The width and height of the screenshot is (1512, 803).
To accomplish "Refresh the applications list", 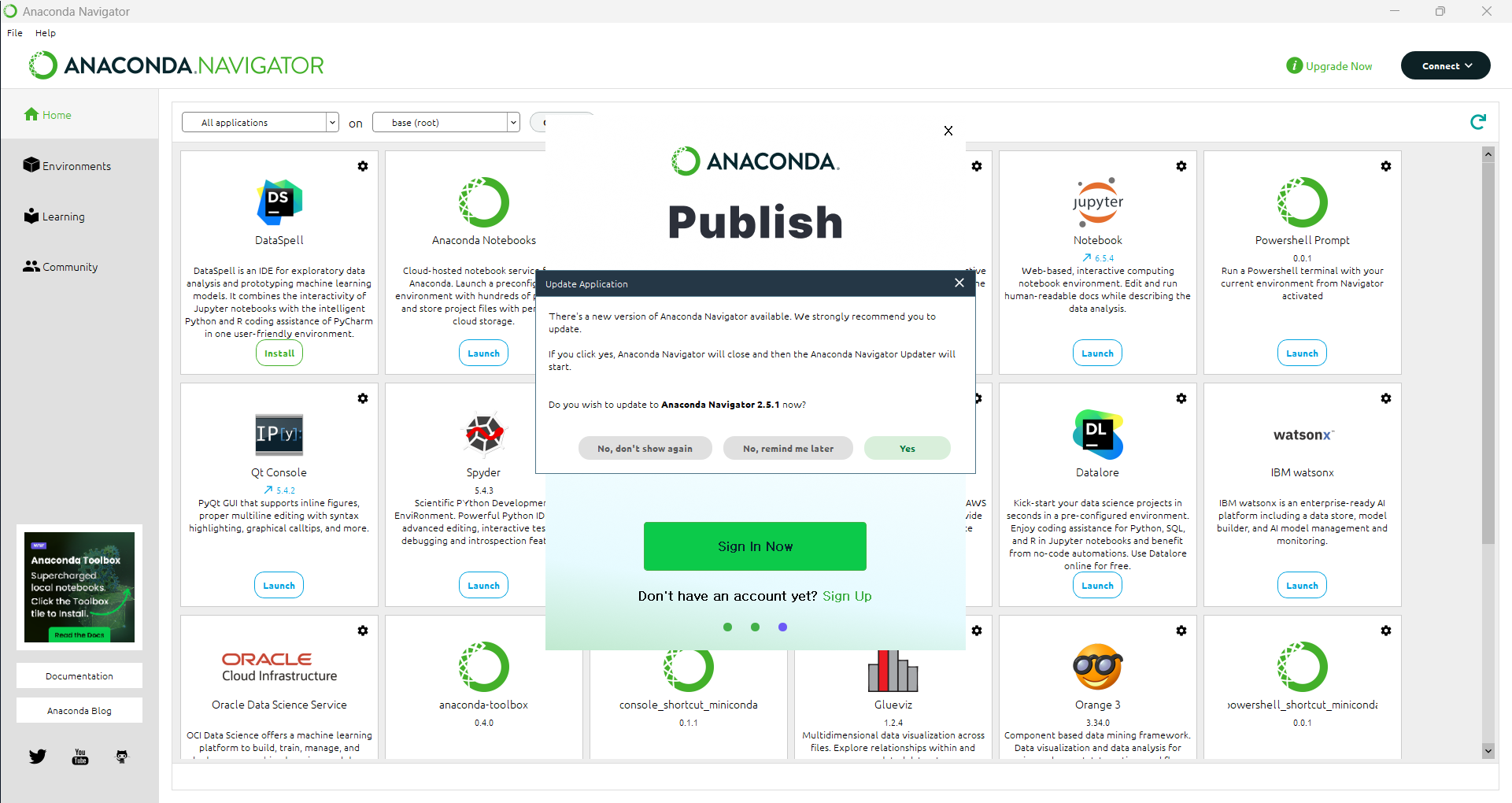I will [x=1478, y=122].
